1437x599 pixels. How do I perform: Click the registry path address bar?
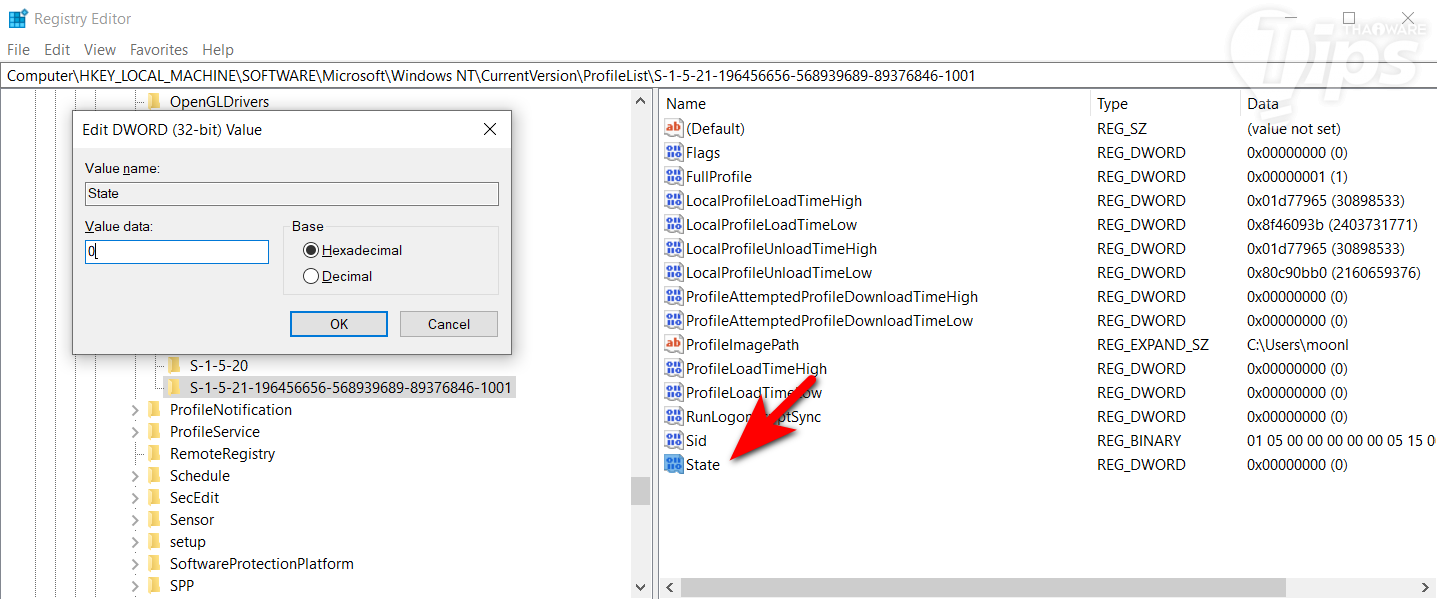coord(718,75)
